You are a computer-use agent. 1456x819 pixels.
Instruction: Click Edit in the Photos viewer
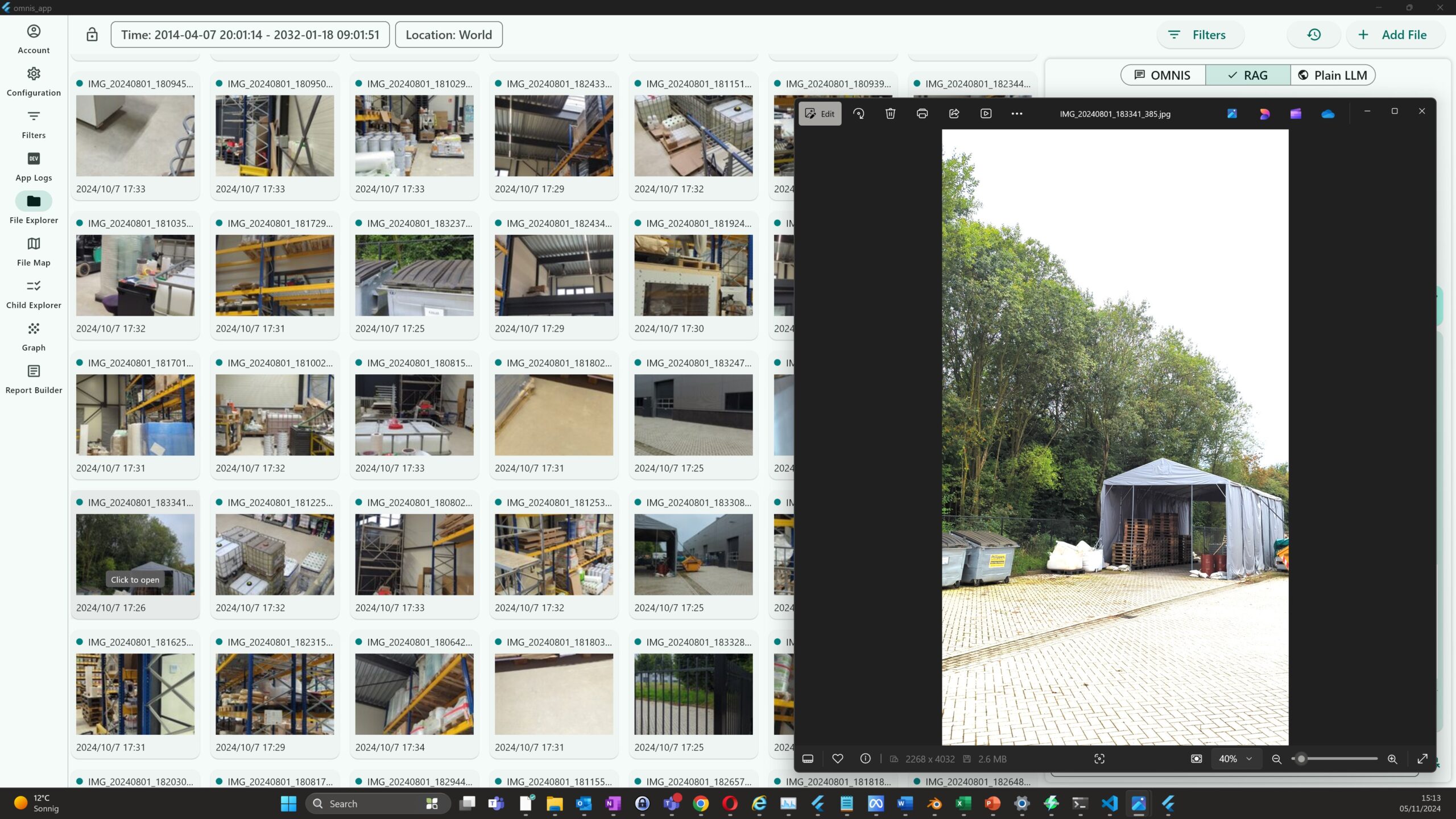[820, 114]
